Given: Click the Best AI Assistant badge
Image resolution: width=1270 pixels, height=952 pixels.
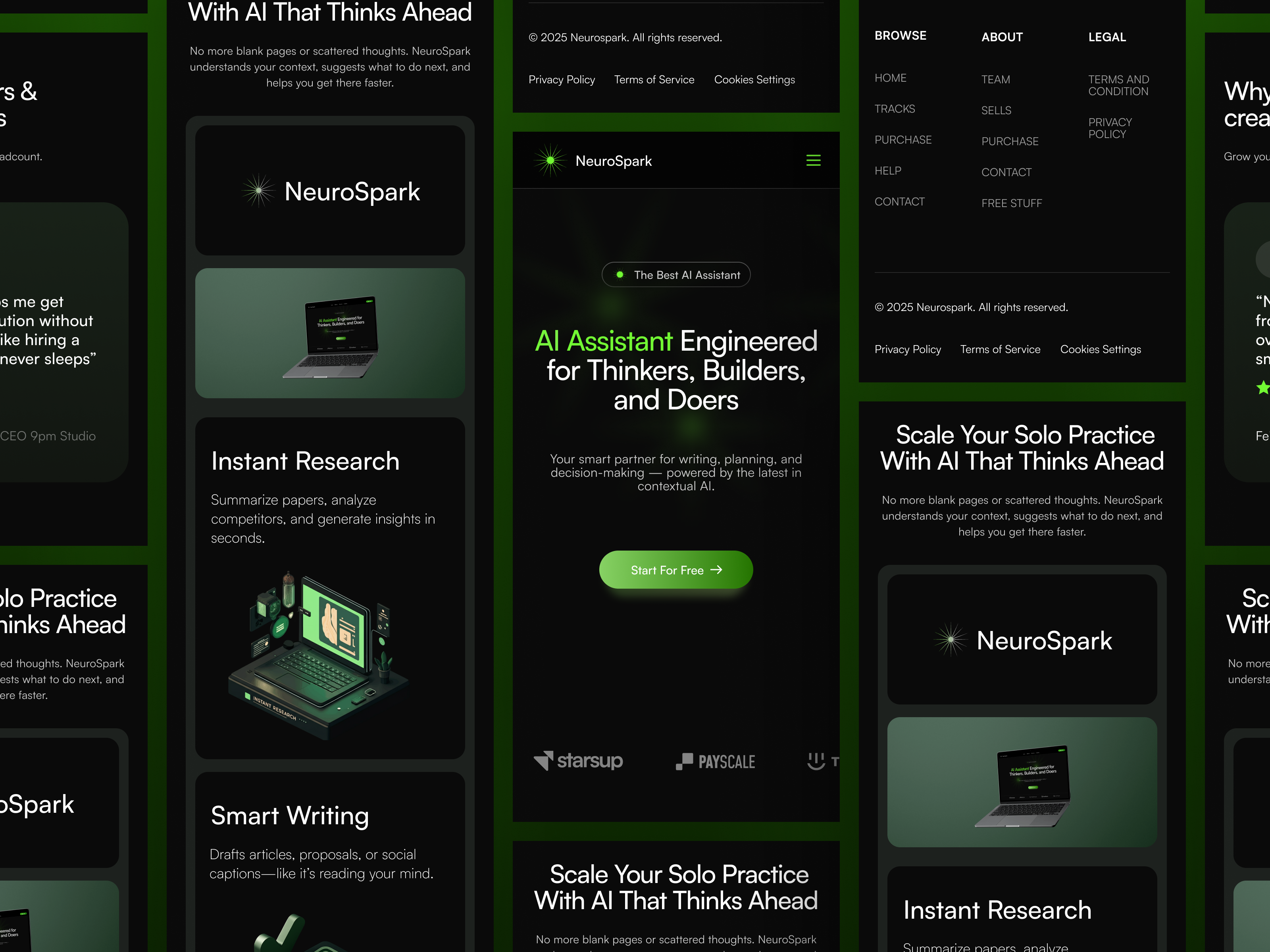Looking at the screenshot, I should (x=676, y=274).
